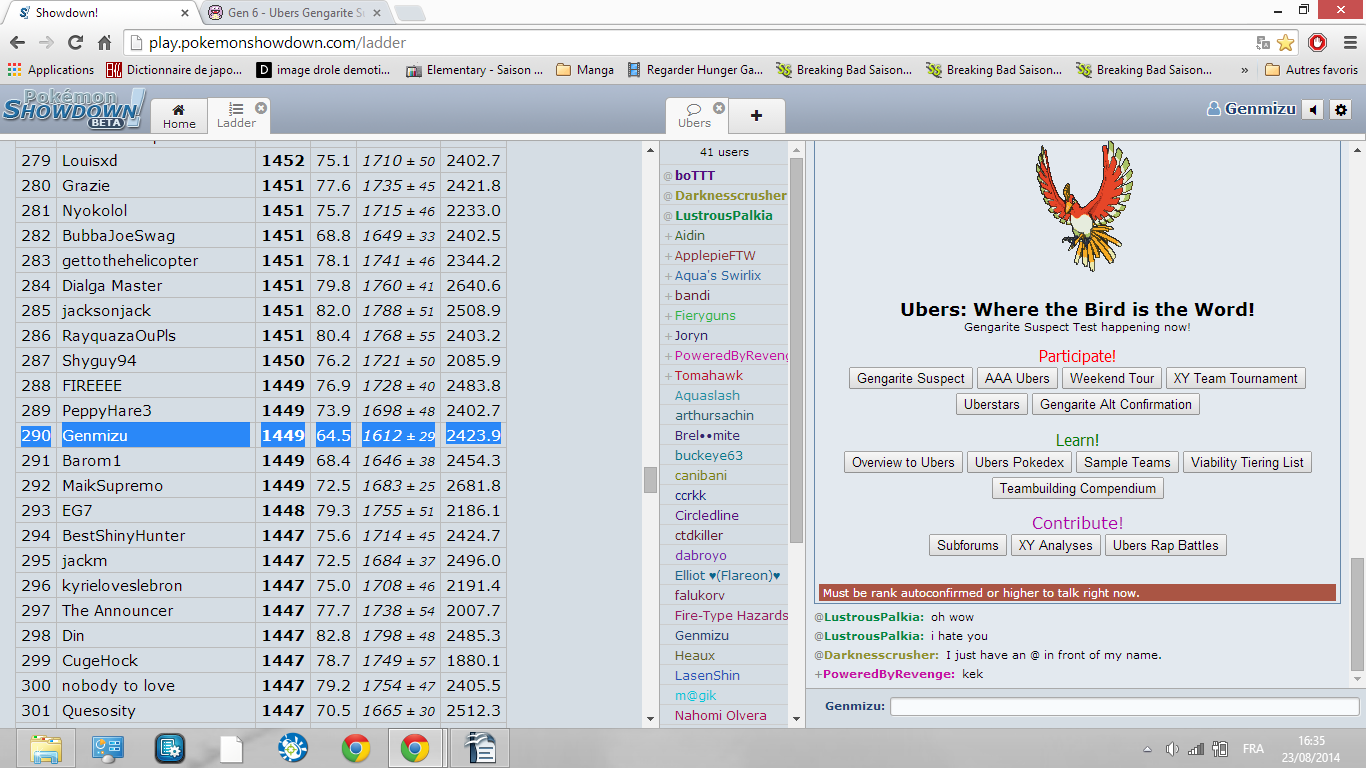Viewport: 1366px width, 768px height.
Task: Close the Ubers room tab
Action: [x=719, y=107]
